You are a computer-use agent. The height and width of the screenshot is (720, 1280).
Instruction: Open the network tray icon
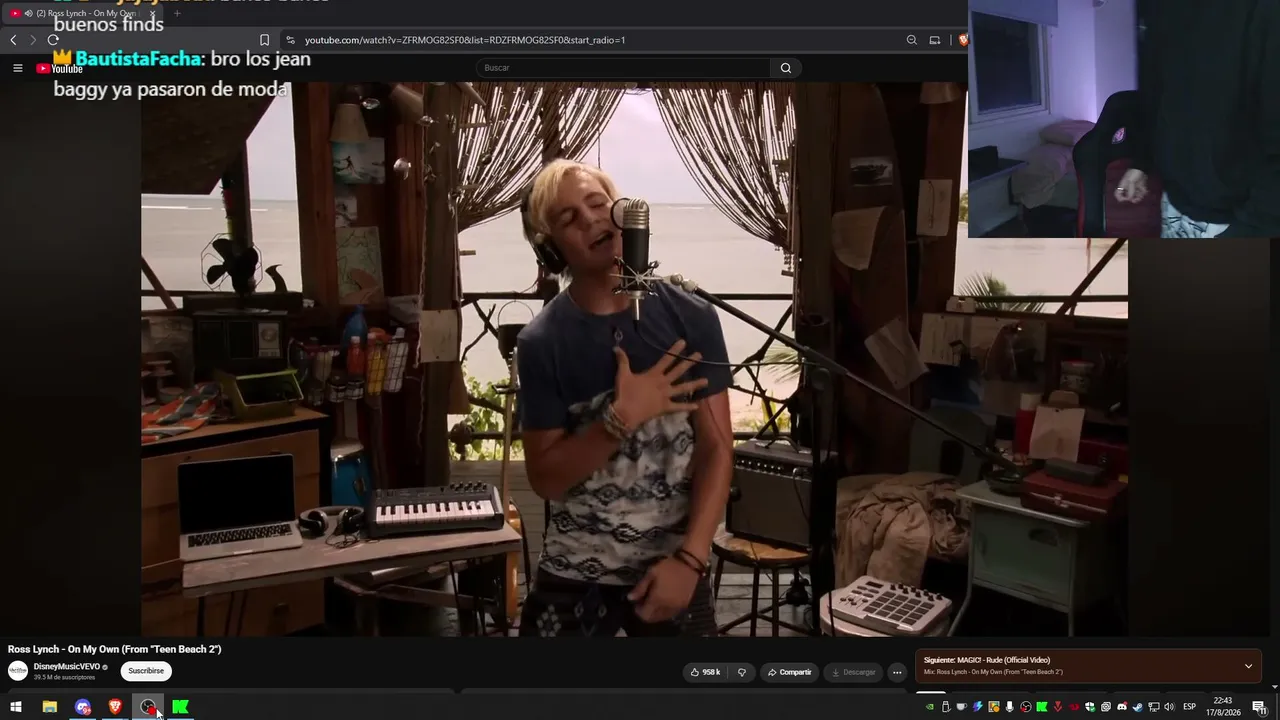[x=1154, y=707]
